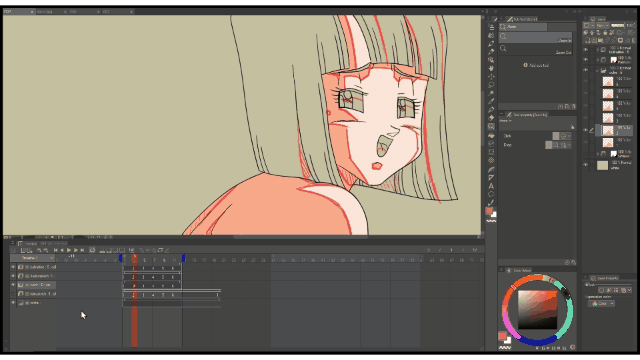Pick a color inside the color wheel square
This screenshot has width=640, height=360.
(538, 310)
